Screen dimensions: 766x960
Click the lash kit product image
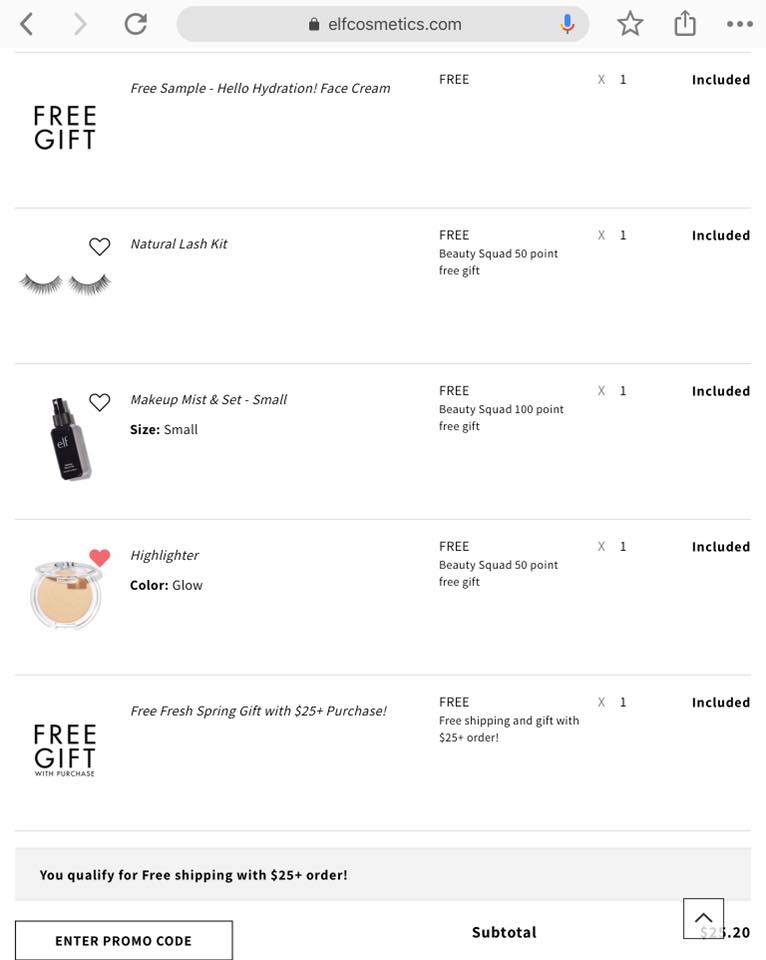pos(66,283)
